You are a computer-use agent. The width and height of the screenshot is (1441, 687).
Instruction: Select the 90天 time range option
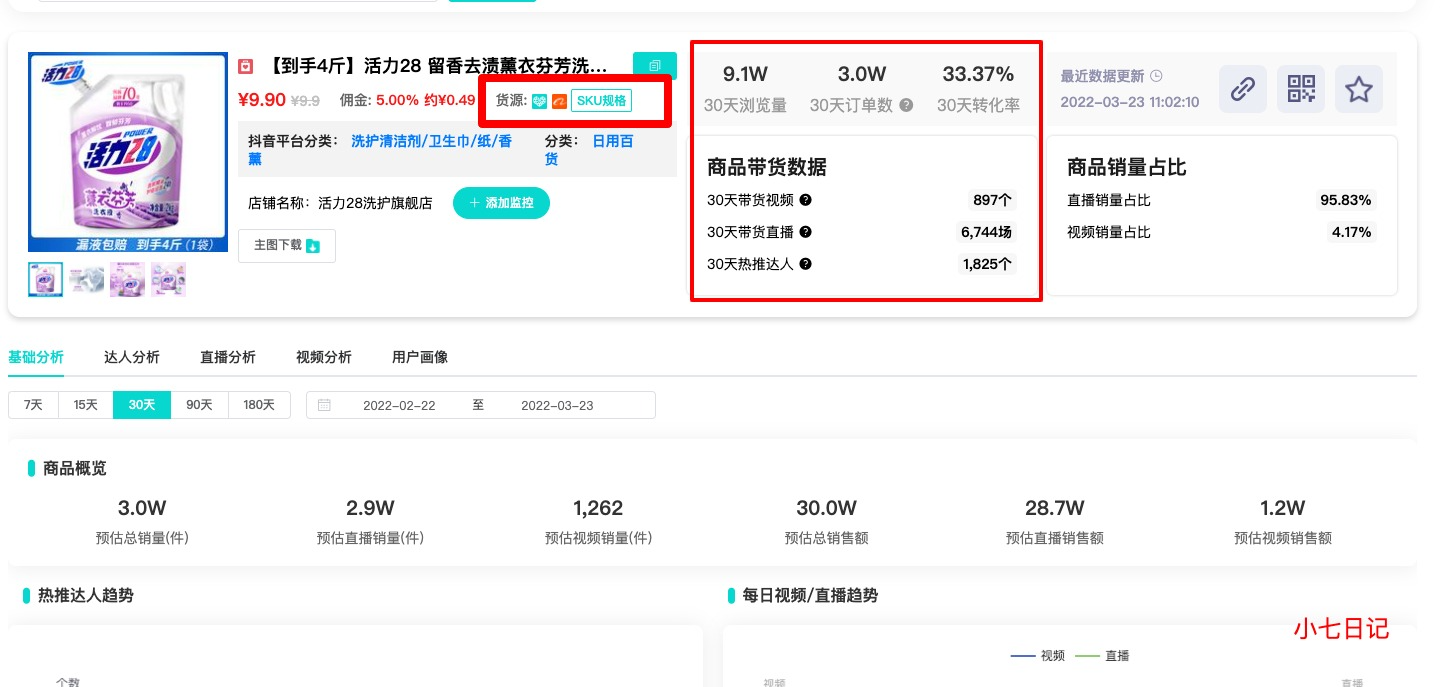pyautogui.click(x=198, y=404)
